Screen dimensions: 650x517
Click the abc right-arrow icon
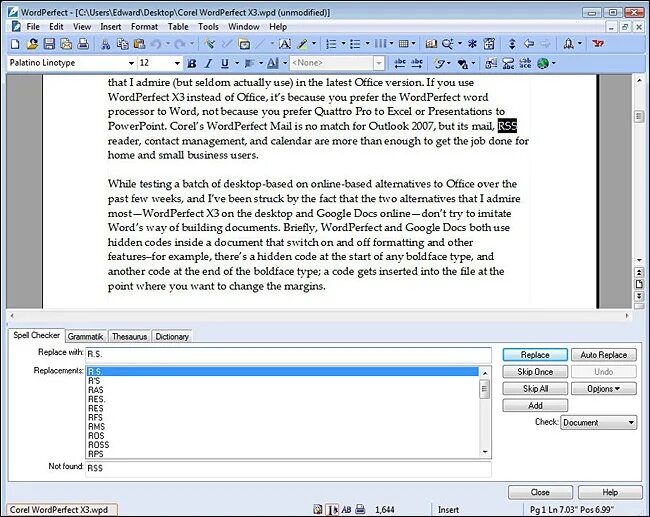point(417,63)
